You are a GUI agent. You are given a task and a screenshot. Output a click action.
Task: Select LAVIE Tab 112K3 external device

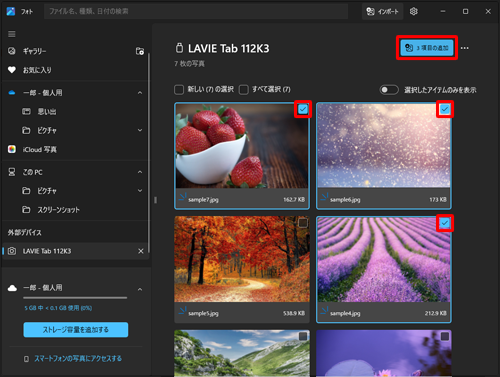[x=75, y=251]
